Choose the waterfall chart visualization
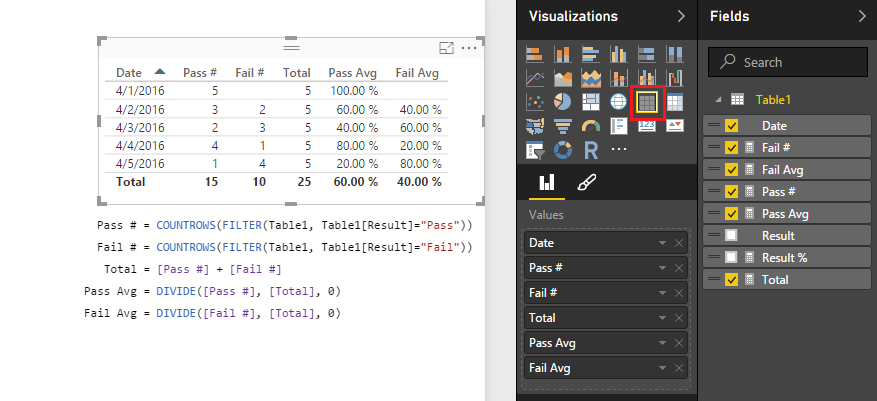 [675, 78]
